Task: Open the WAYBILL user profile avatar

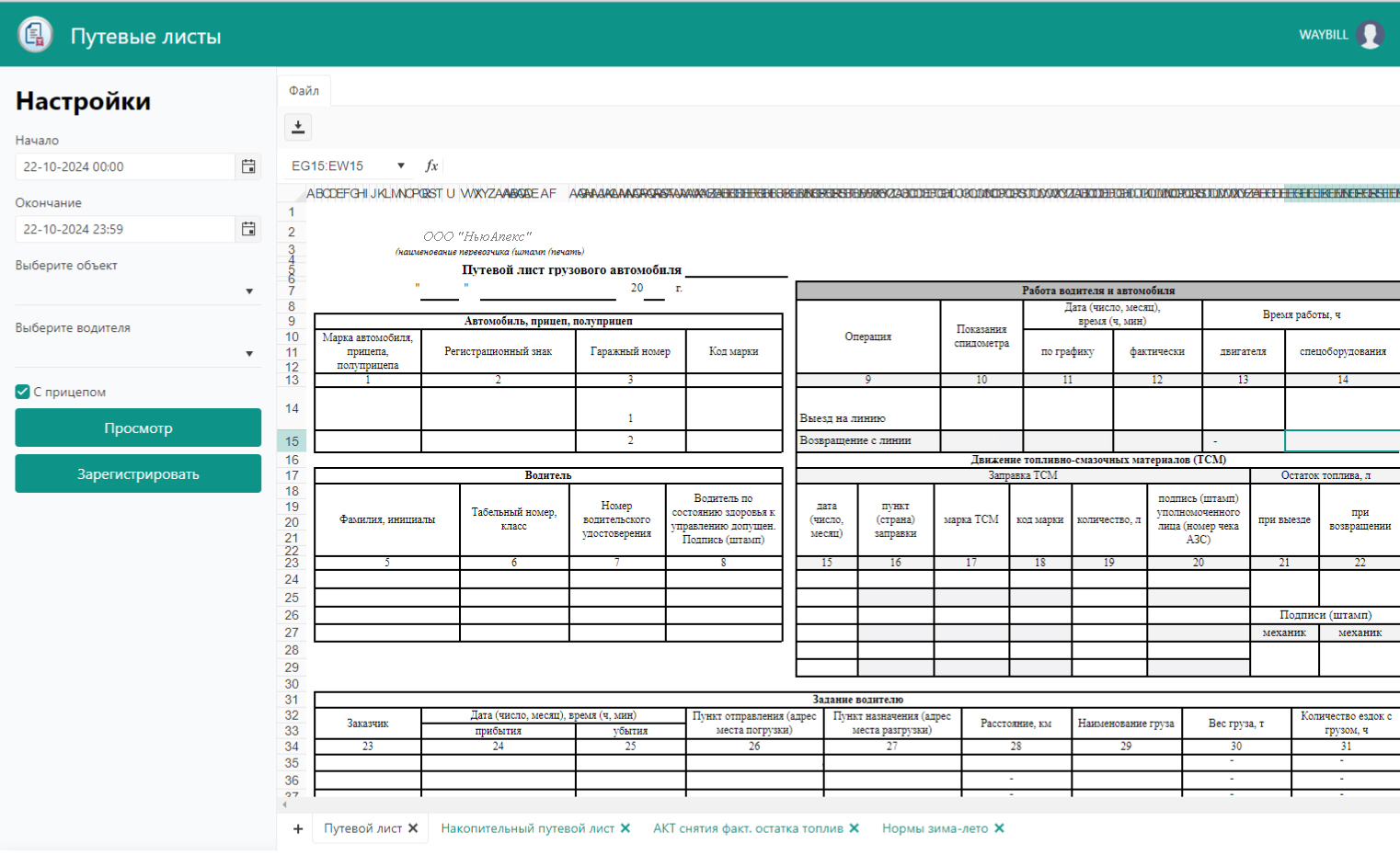Action: (1370, 35)
